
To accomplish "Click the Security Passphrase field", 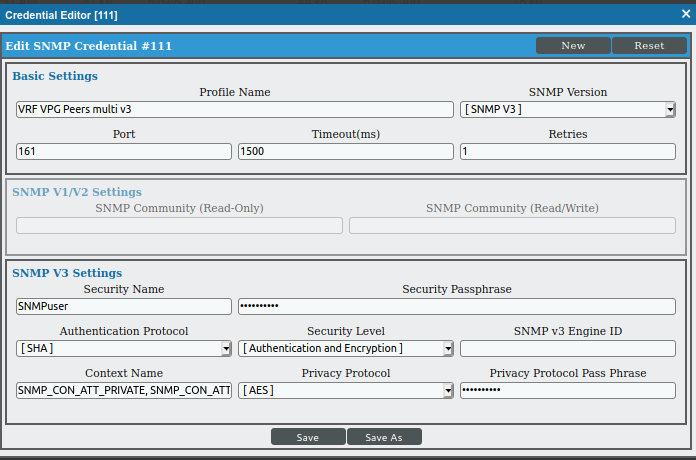I will (x=457, y=307).
